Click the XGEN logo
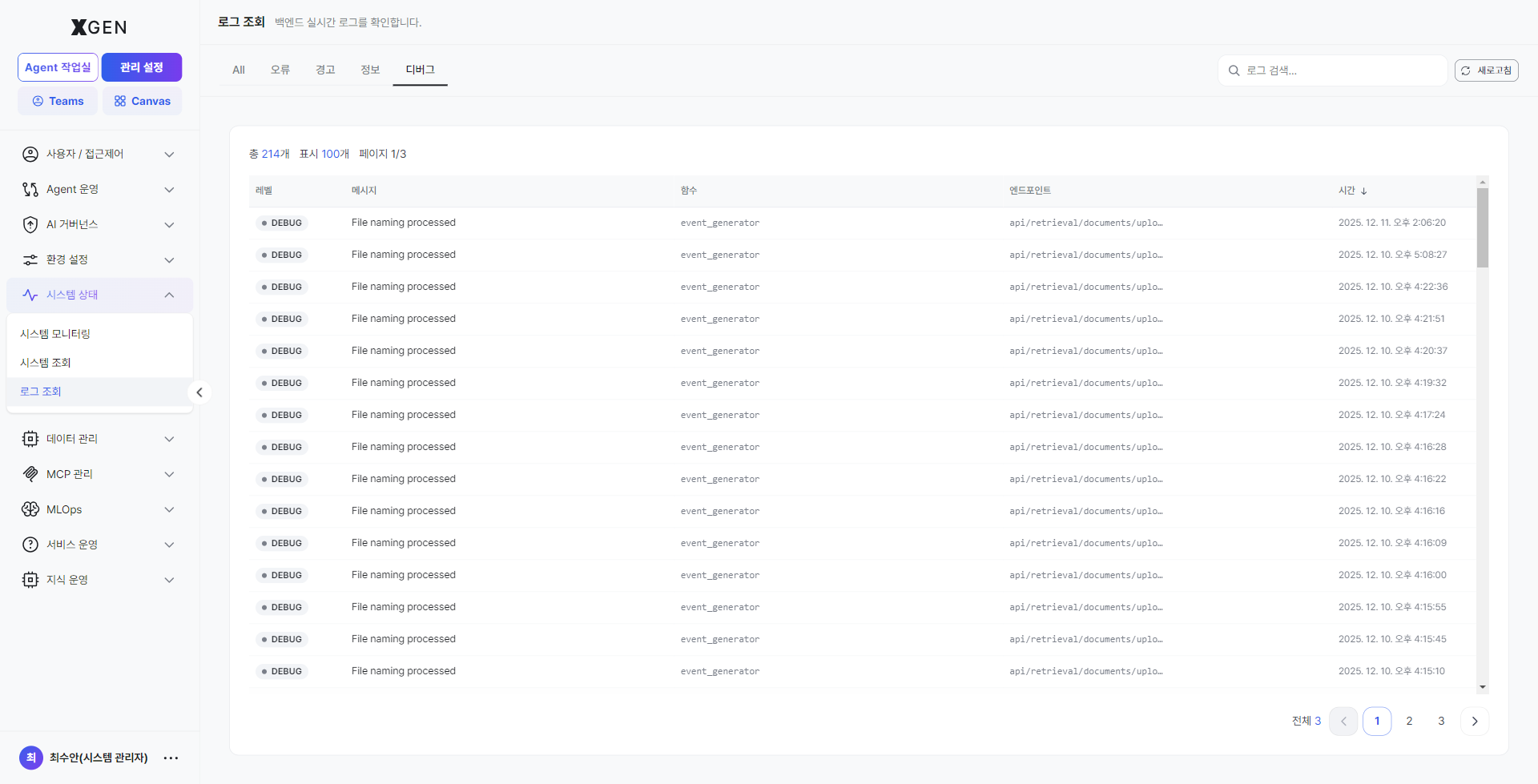The width and height of the screenshot is (1538, 784). click(99, 27)
